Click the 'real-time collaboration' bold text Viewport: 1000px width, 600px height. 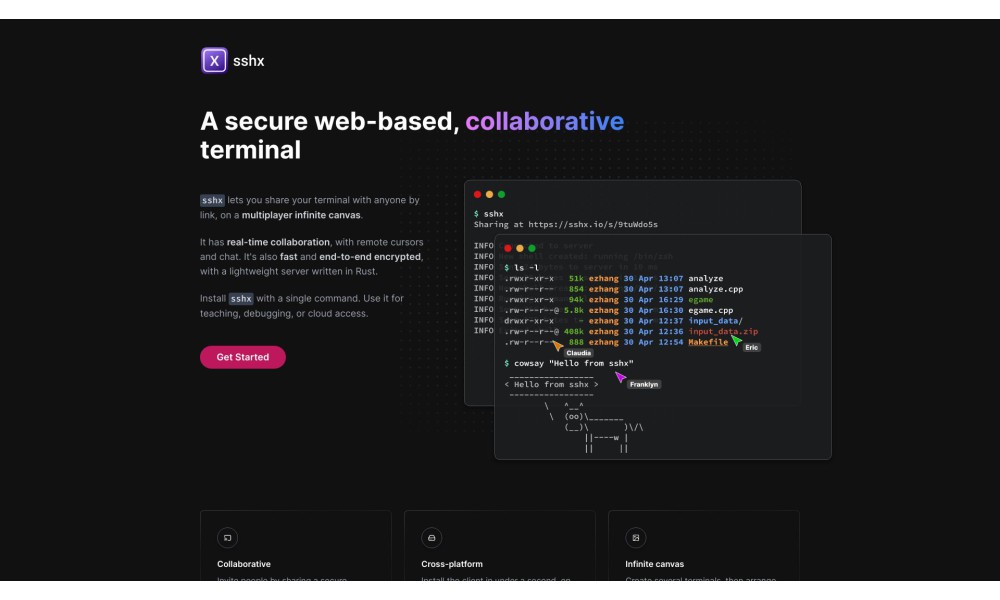[278, 242]
